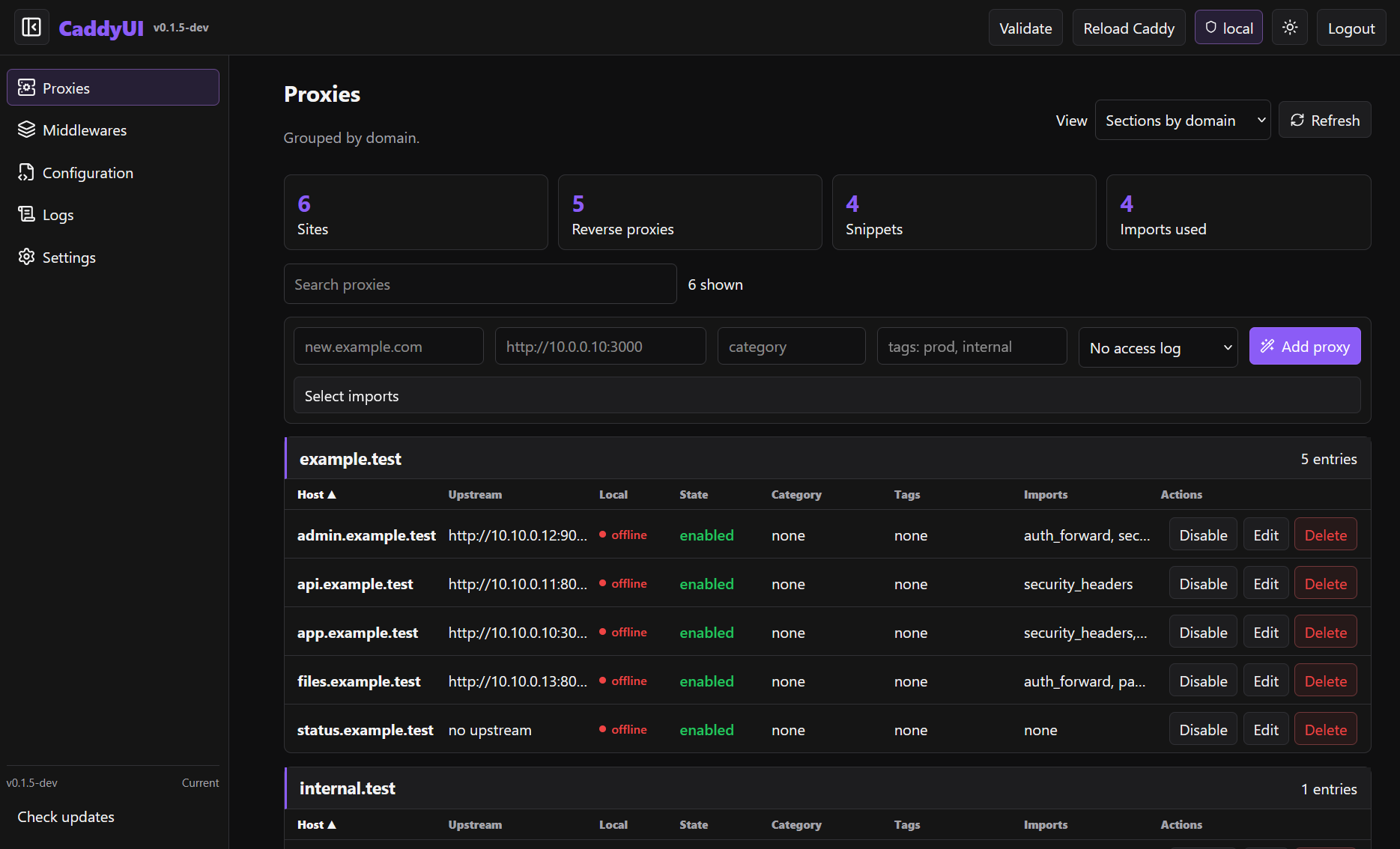This screenshot has height=849, width=1400.
Task: Disable status.example.test proxy
Action: point(1203,729)
